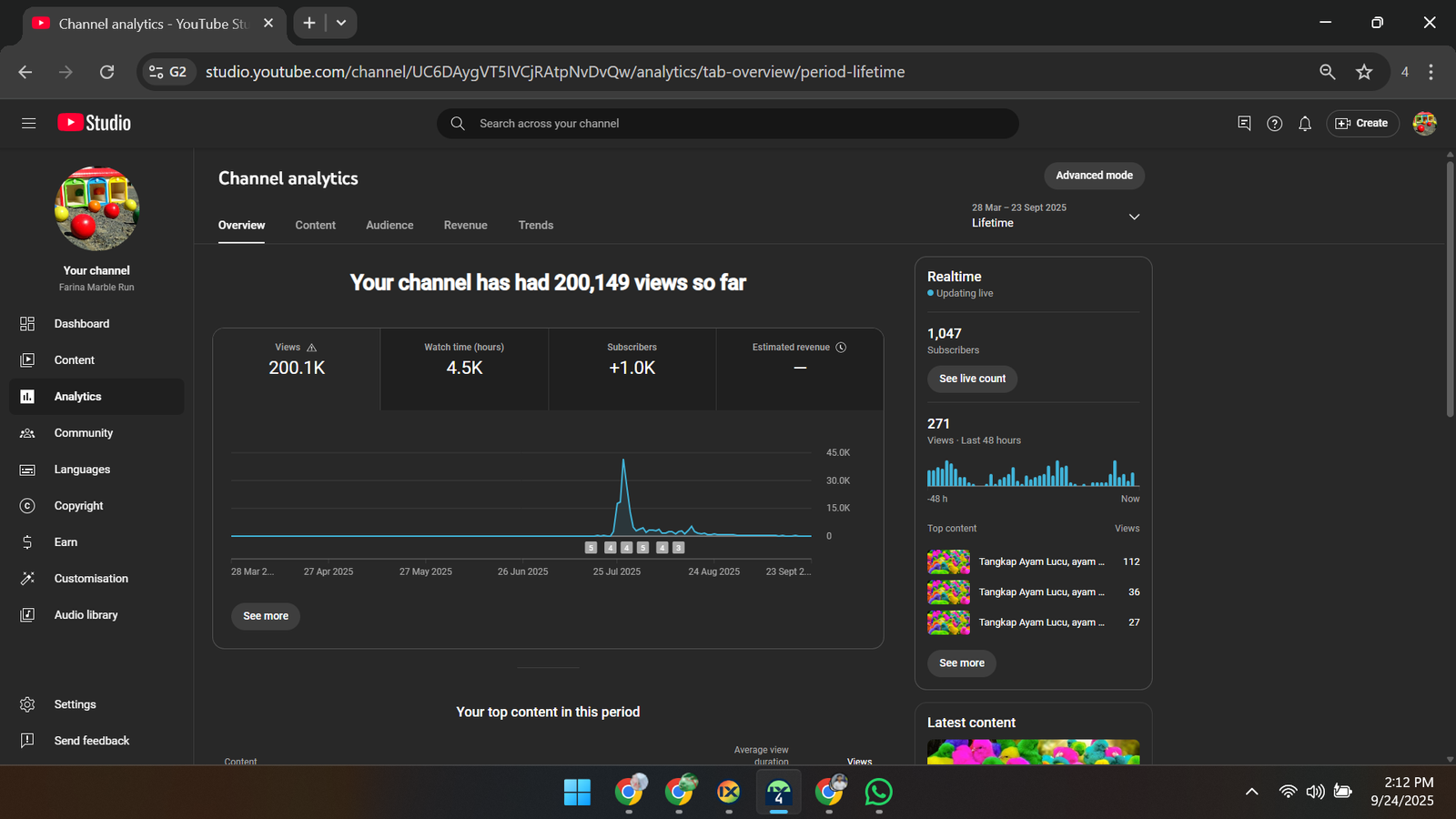
Task: Open the help question mark icon
Action: pyautogui.click(x=1274, y=124)
